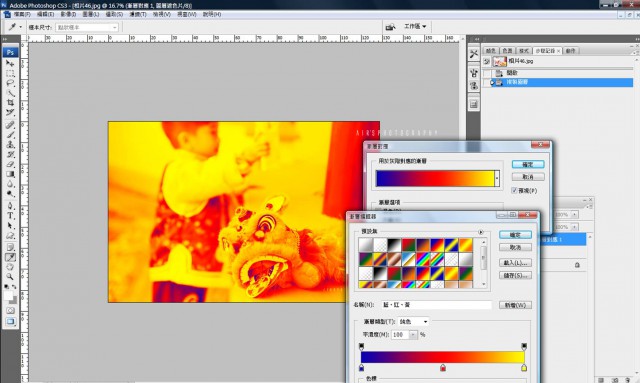Toggle Quick Mask mode in the toolbox

[x=10, y=310]
